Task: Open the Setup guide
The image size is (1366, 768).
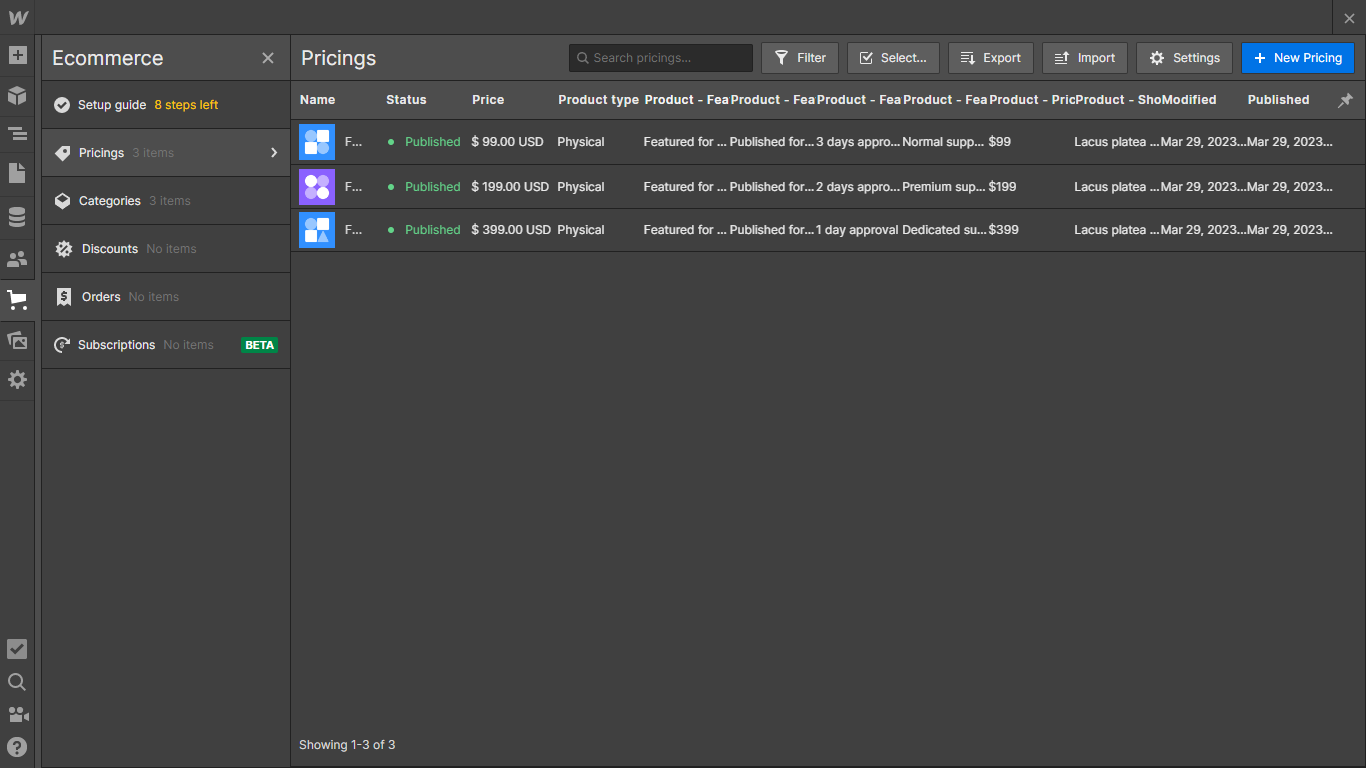Action: tap(166, 105)
